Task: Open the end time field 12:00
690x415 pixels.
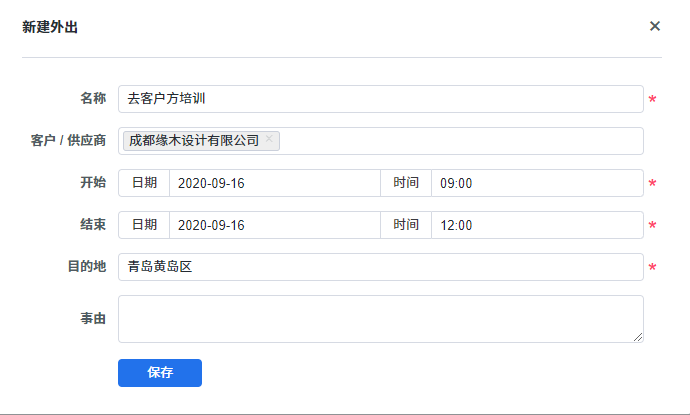Action: pos(537,225)
